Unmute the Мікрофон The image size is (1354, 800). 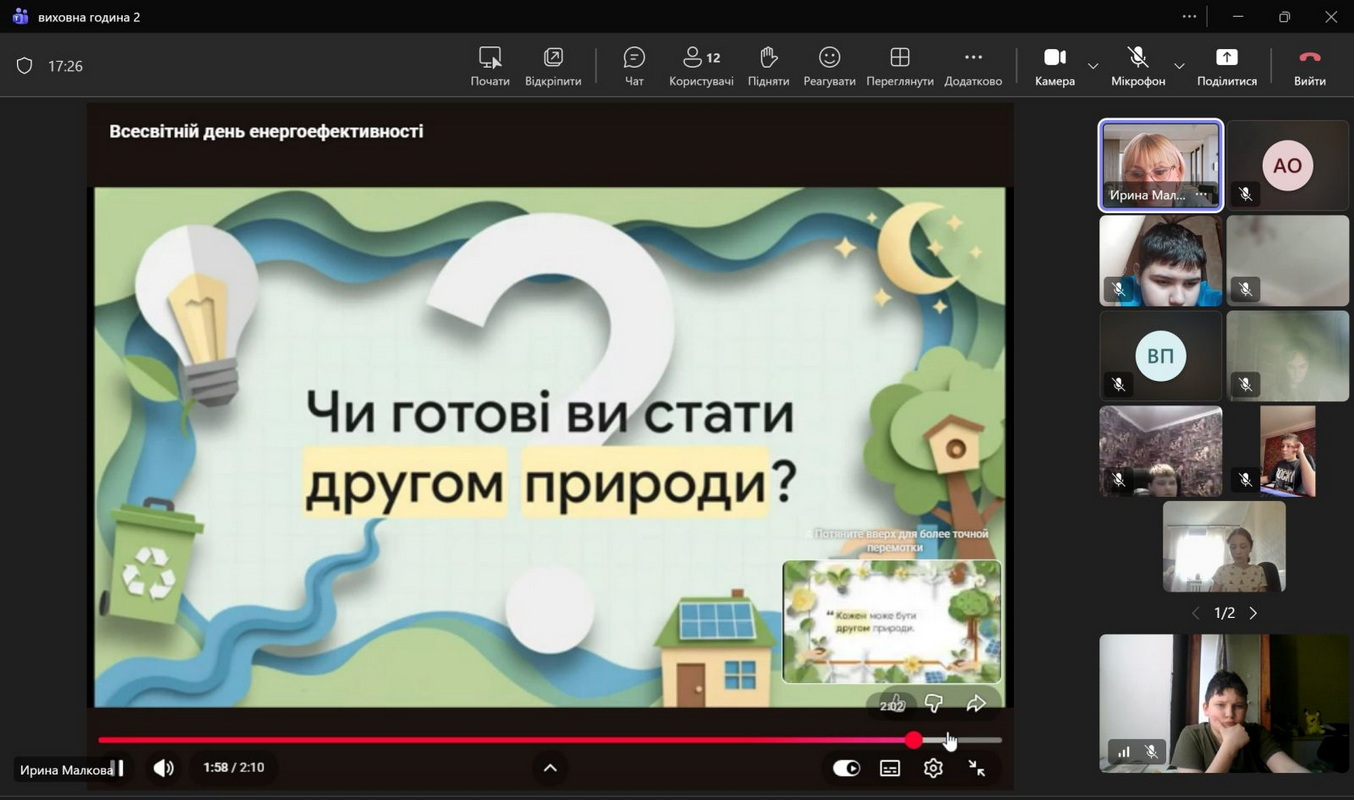click(1137, 66)
